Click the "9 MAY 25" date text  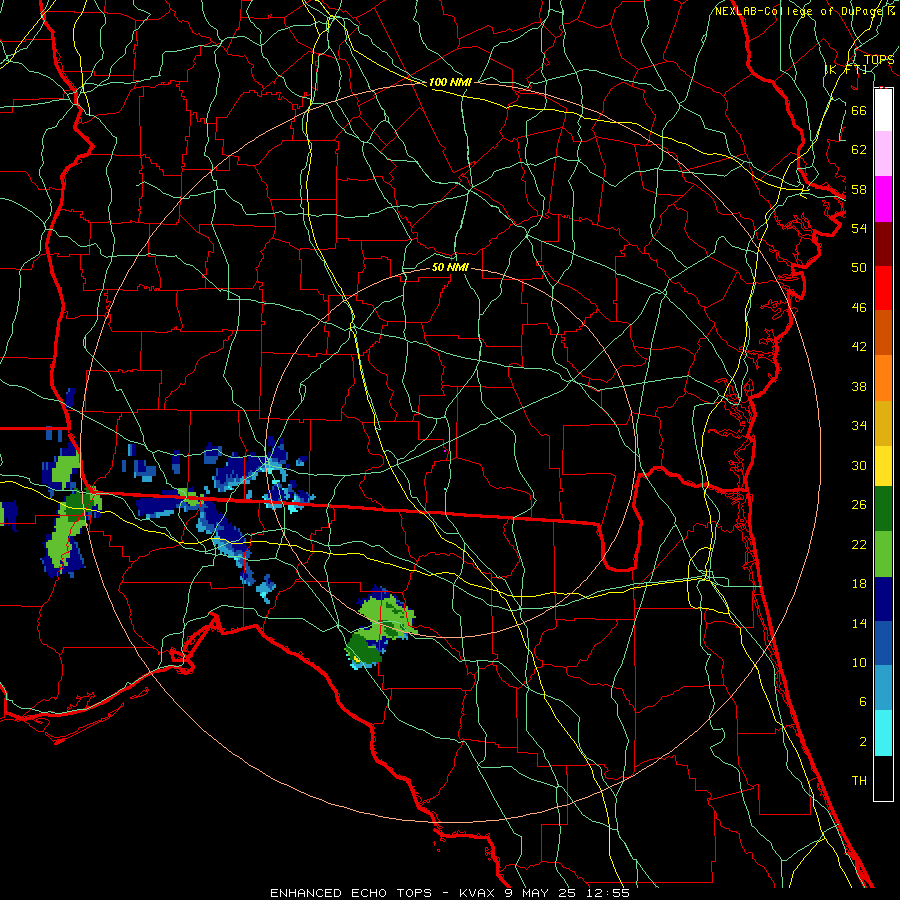[542, 893]
